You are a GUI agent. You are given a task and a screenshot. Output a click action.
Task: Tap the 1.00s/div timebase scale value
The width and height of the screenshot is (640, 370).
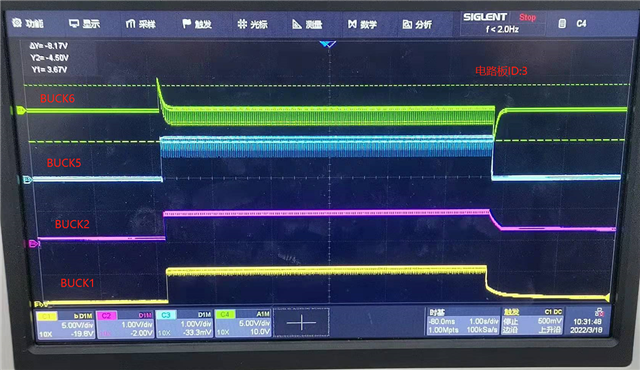[484, 321]
